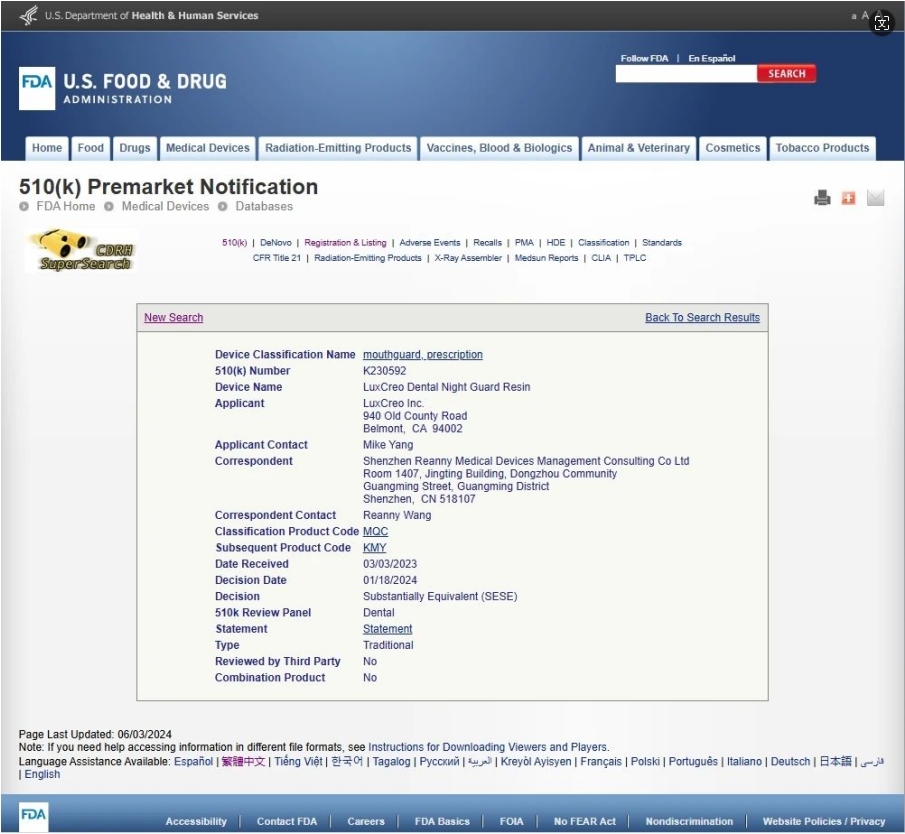905x834 pixels.
Task: Click the FDA logo in the footer
Action: 33,814
